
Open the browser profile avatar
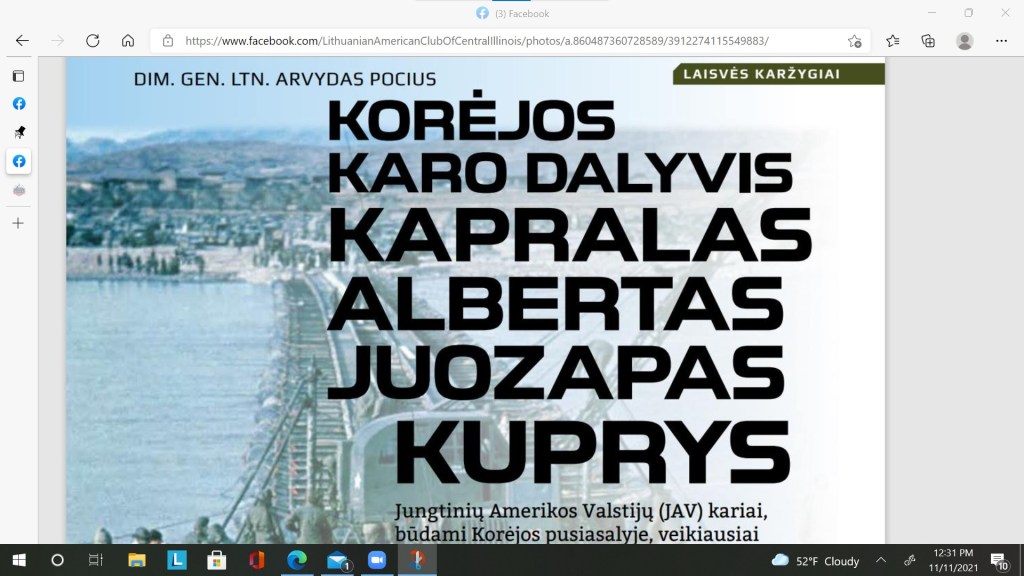click(964, 41)
